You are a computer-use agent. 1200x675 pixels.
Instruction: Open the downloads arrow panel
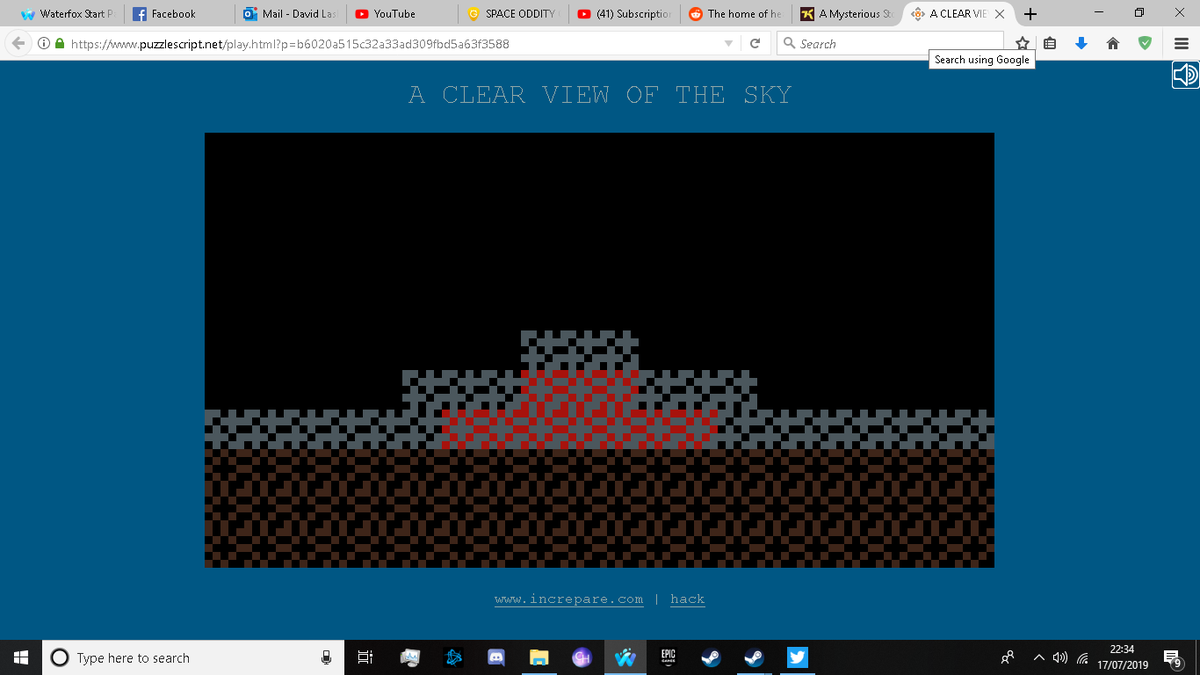click(1082, 44)
